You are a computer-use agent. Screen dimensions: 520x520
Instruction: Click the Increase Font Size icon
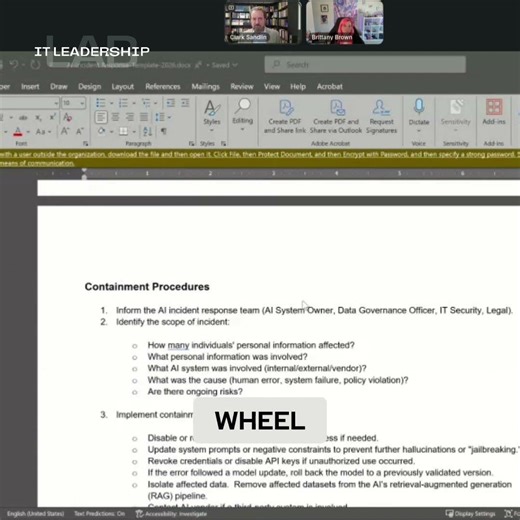[65, 131]
